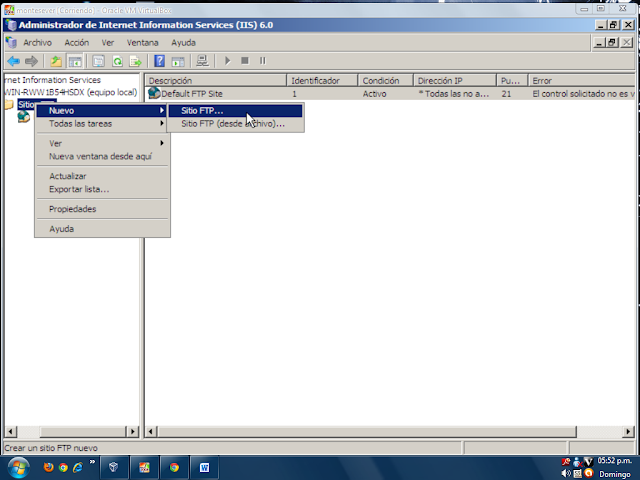Click the Sitios FTP folder icon in tree

coord(9,105)
